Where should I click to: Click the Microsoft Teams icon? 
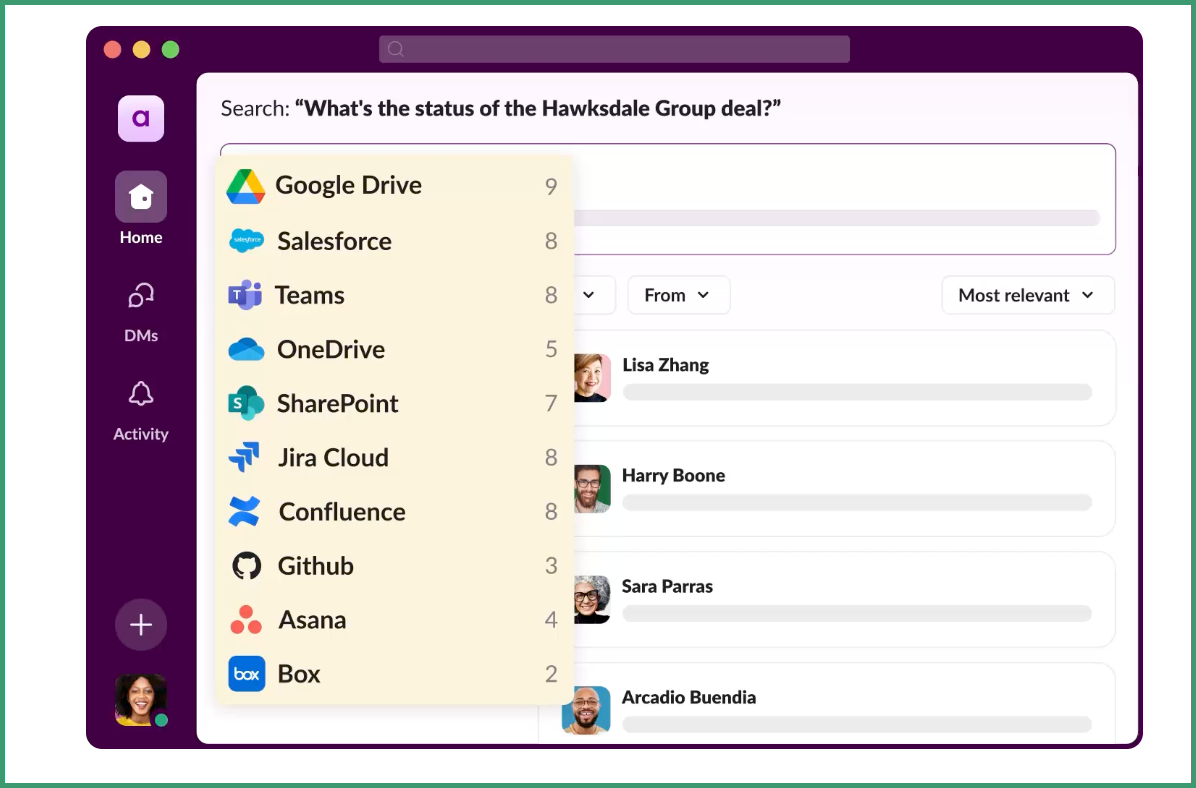(x=245, y=294)
